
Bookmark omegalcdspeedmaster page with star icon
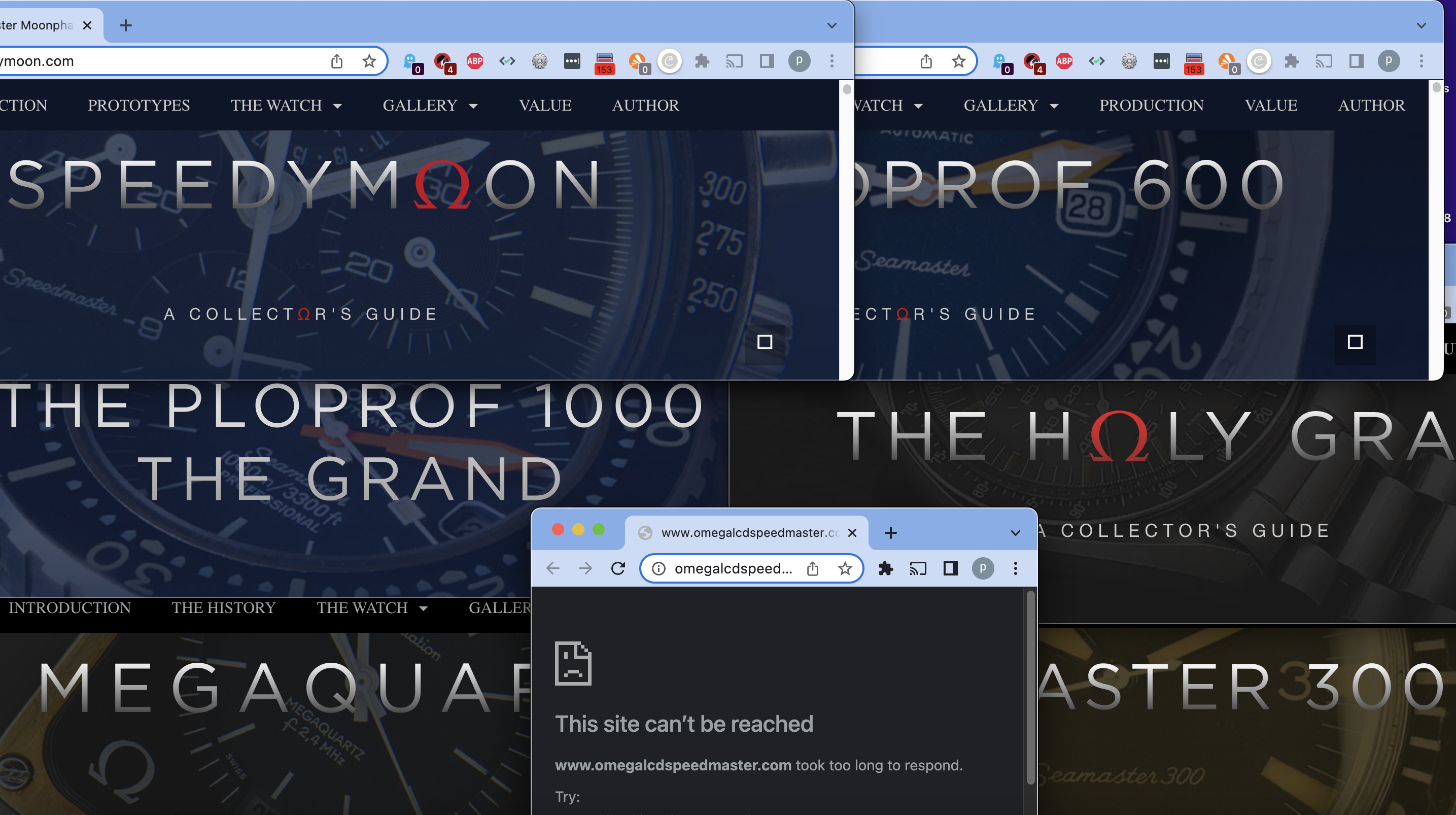[x=845, y=568]
